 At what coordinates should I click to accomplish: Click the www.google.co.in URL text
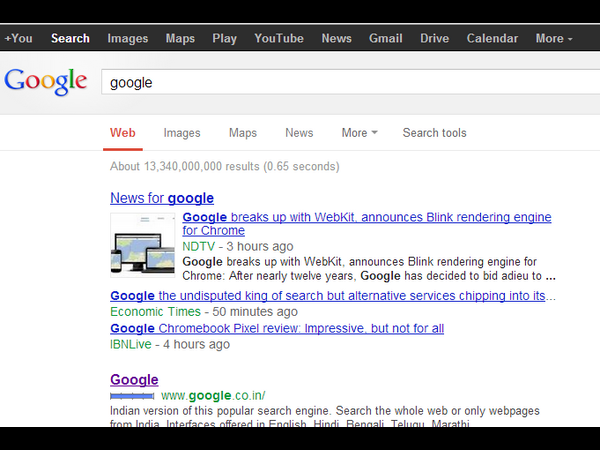click(213, 395)
